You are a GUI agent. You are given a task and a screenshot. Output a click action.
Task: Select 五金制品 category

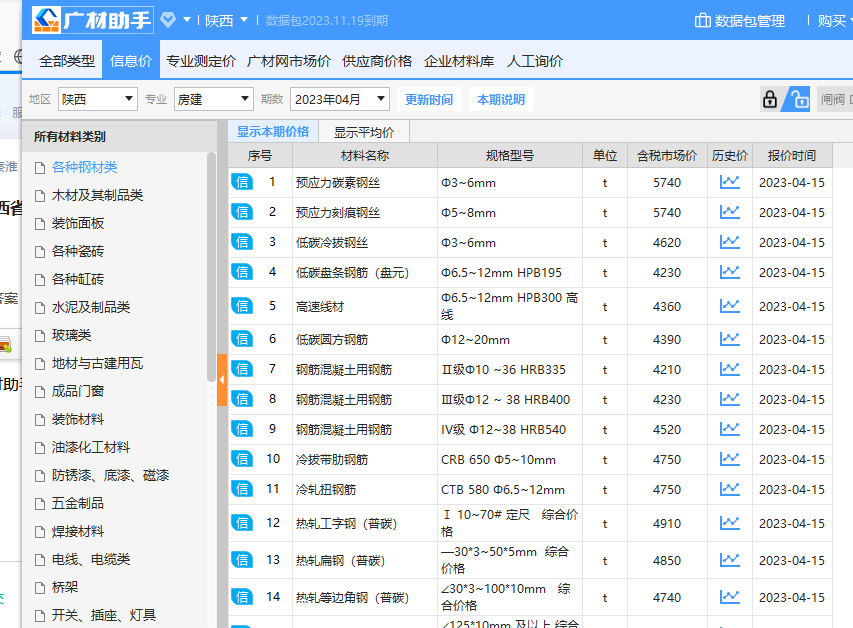pos(77,503)
